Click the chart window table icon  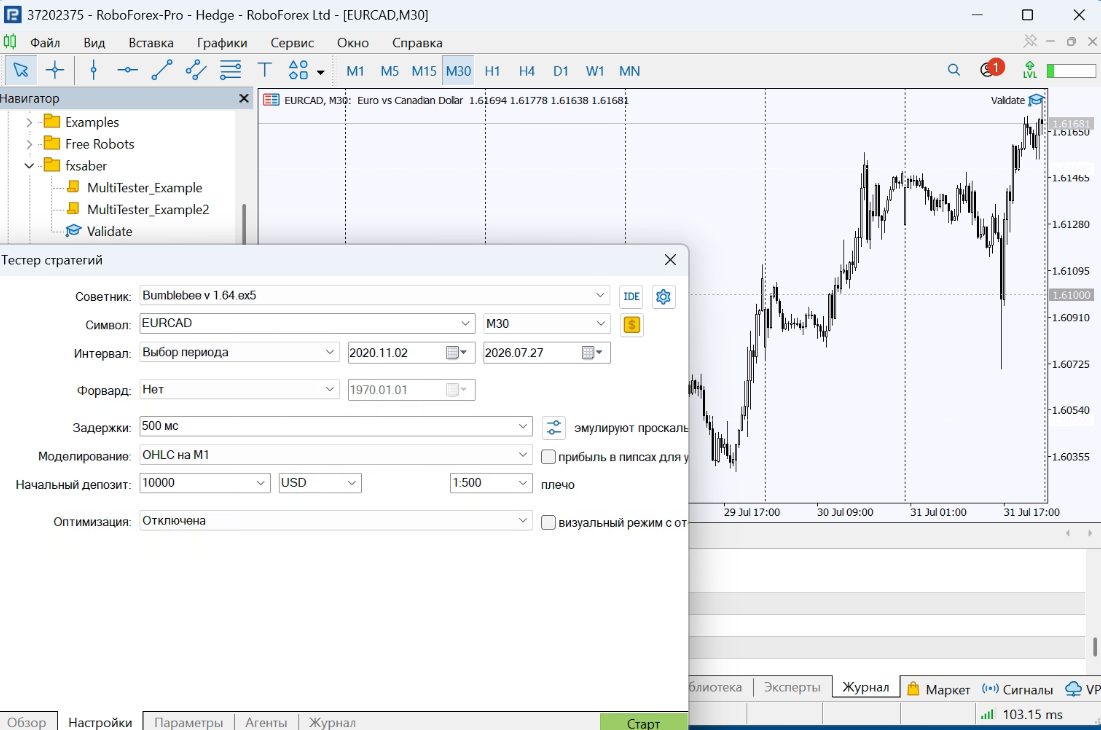tap(271, 100)
